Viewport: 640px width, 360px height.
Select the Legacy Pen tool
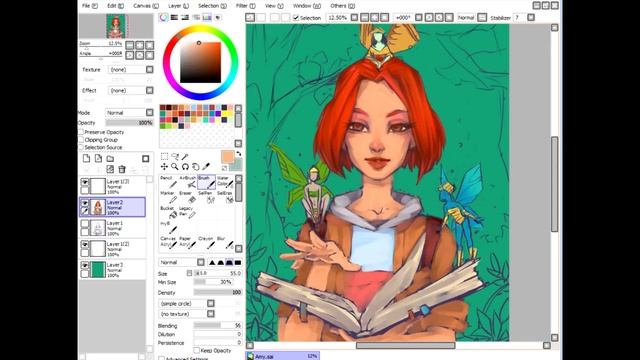pos(188,212)
